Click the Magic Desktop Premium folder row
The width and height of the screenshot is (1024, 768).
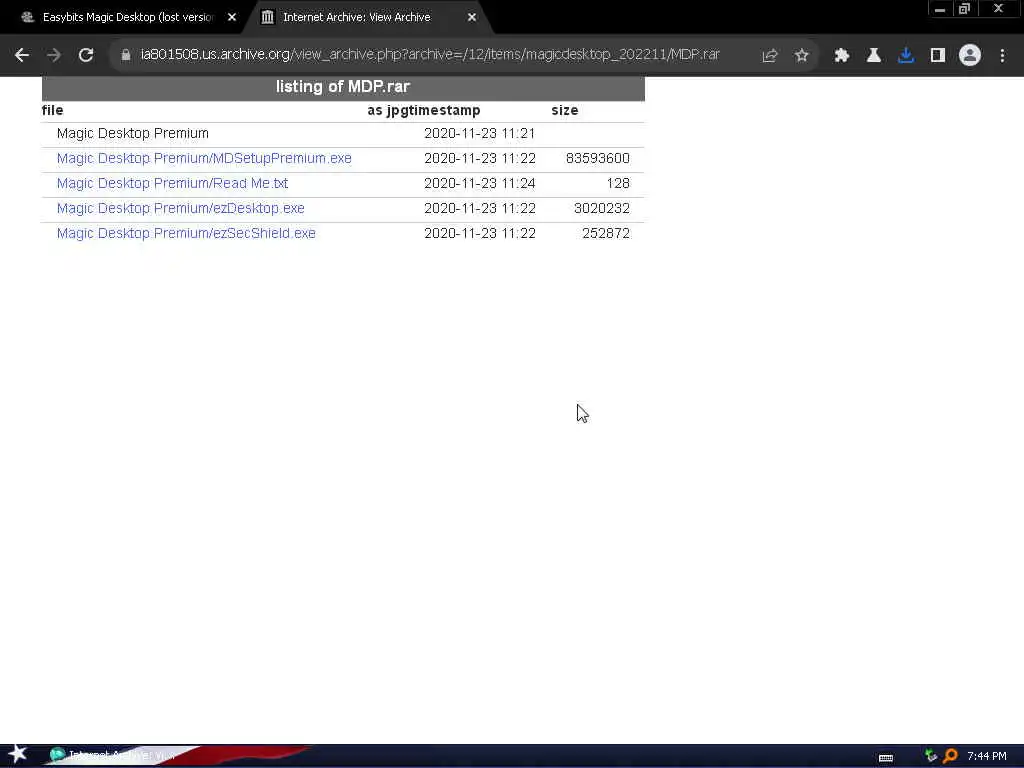pyautogui.click(x=343, y=134)
